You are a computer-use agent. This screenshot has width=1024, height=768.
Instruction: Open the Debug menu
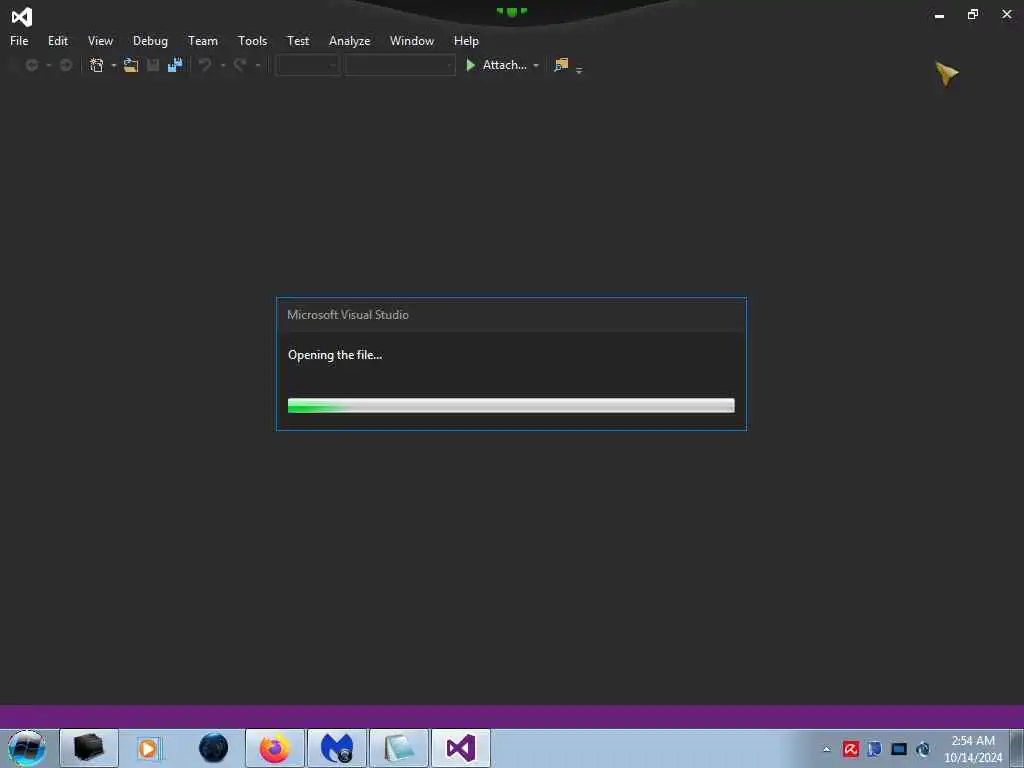(x=150, y=40)
